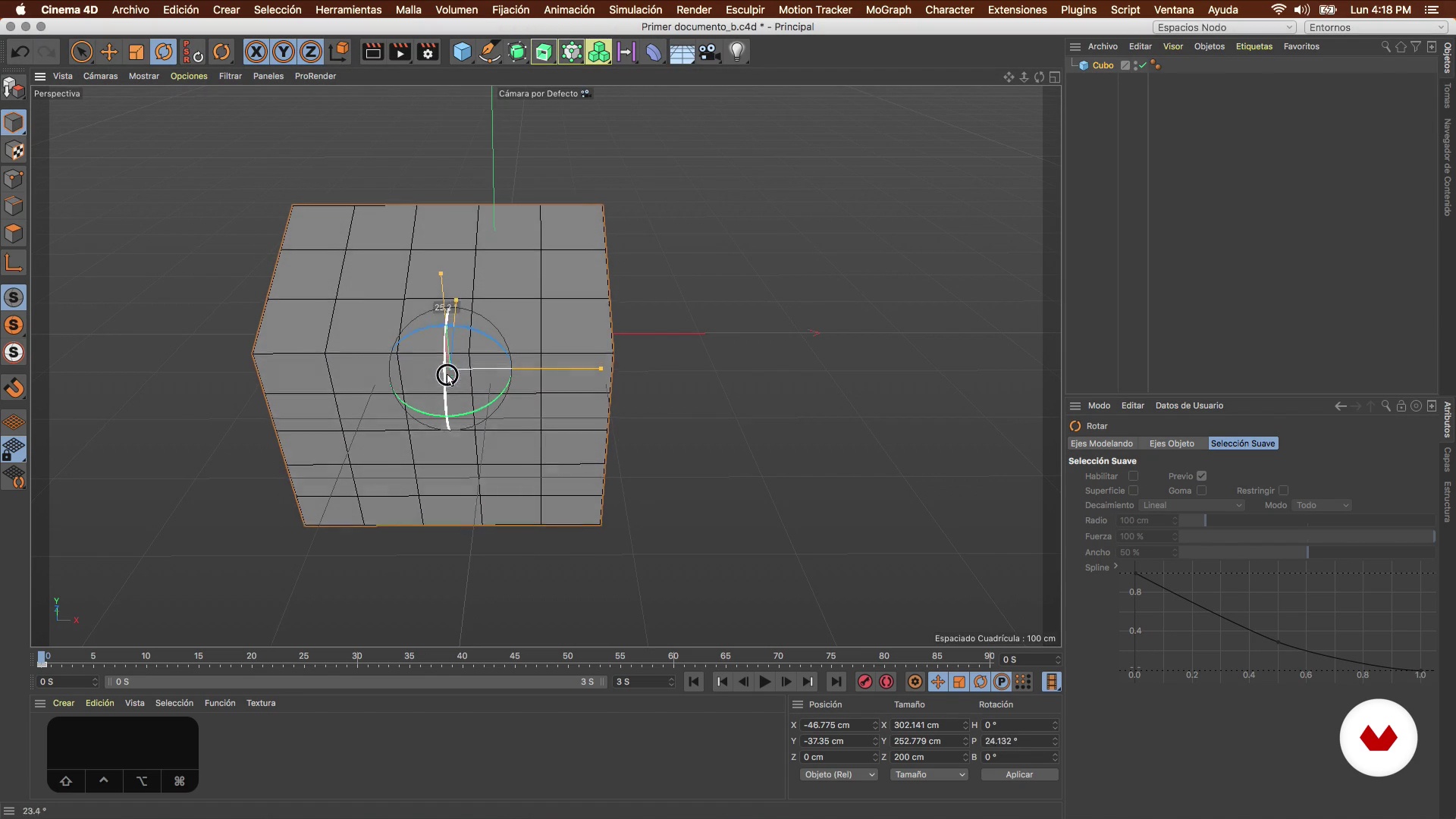Viewport: 1456px width, 819px height.
Task: Open render settings clapperboard with gear
Action: click(428, 52)
